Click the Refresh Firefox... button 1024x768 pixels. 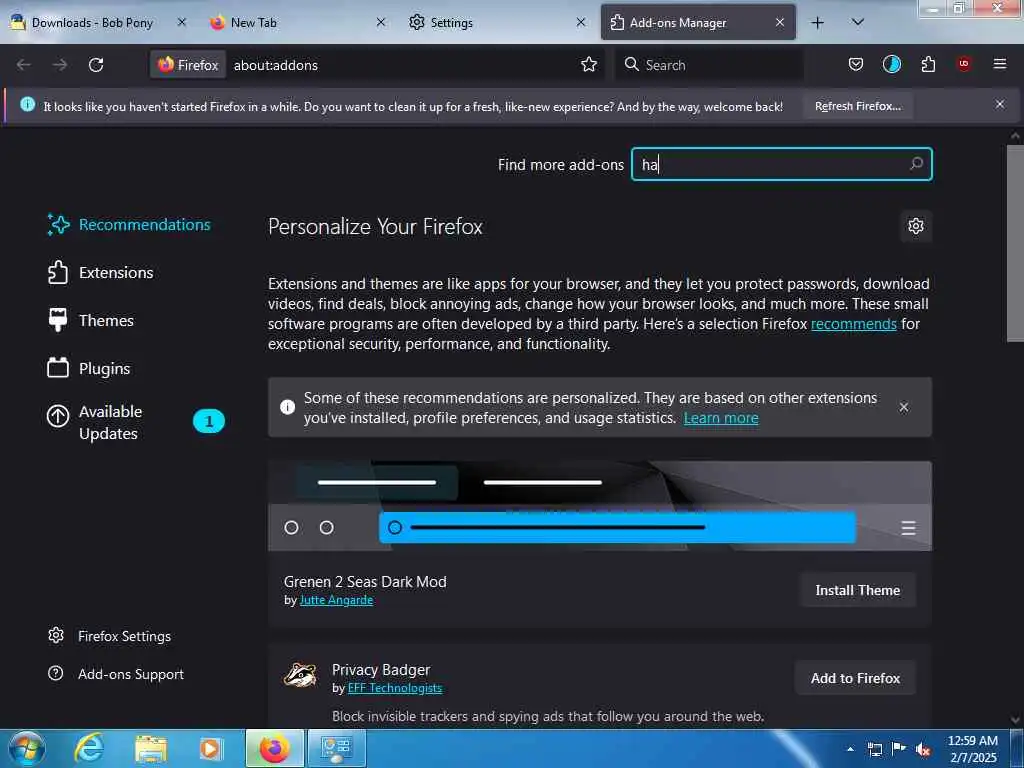coord(857,106)
